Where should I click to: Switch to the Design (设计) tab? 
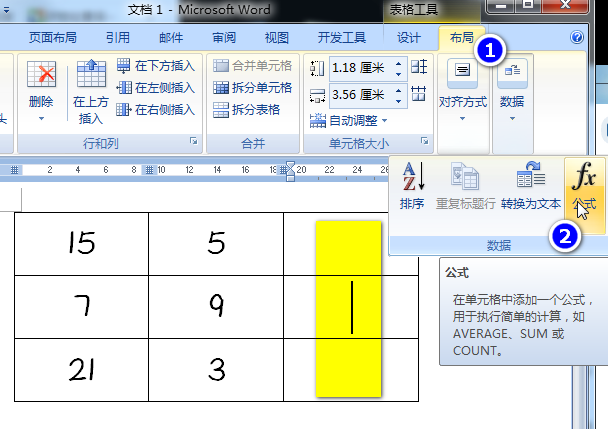coord(408,38)
